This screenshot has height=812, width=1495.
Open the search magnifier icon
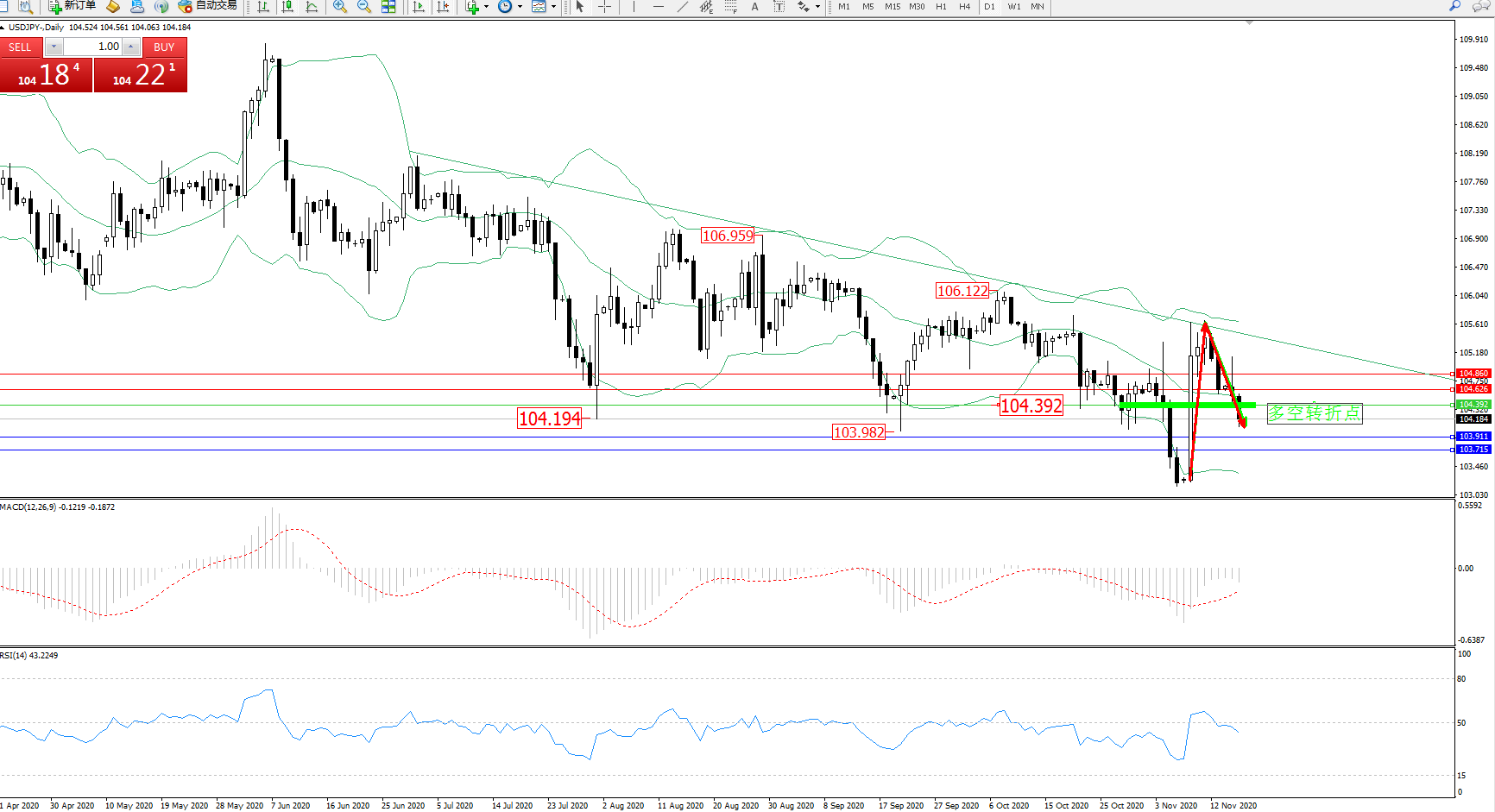point(1455,6)
